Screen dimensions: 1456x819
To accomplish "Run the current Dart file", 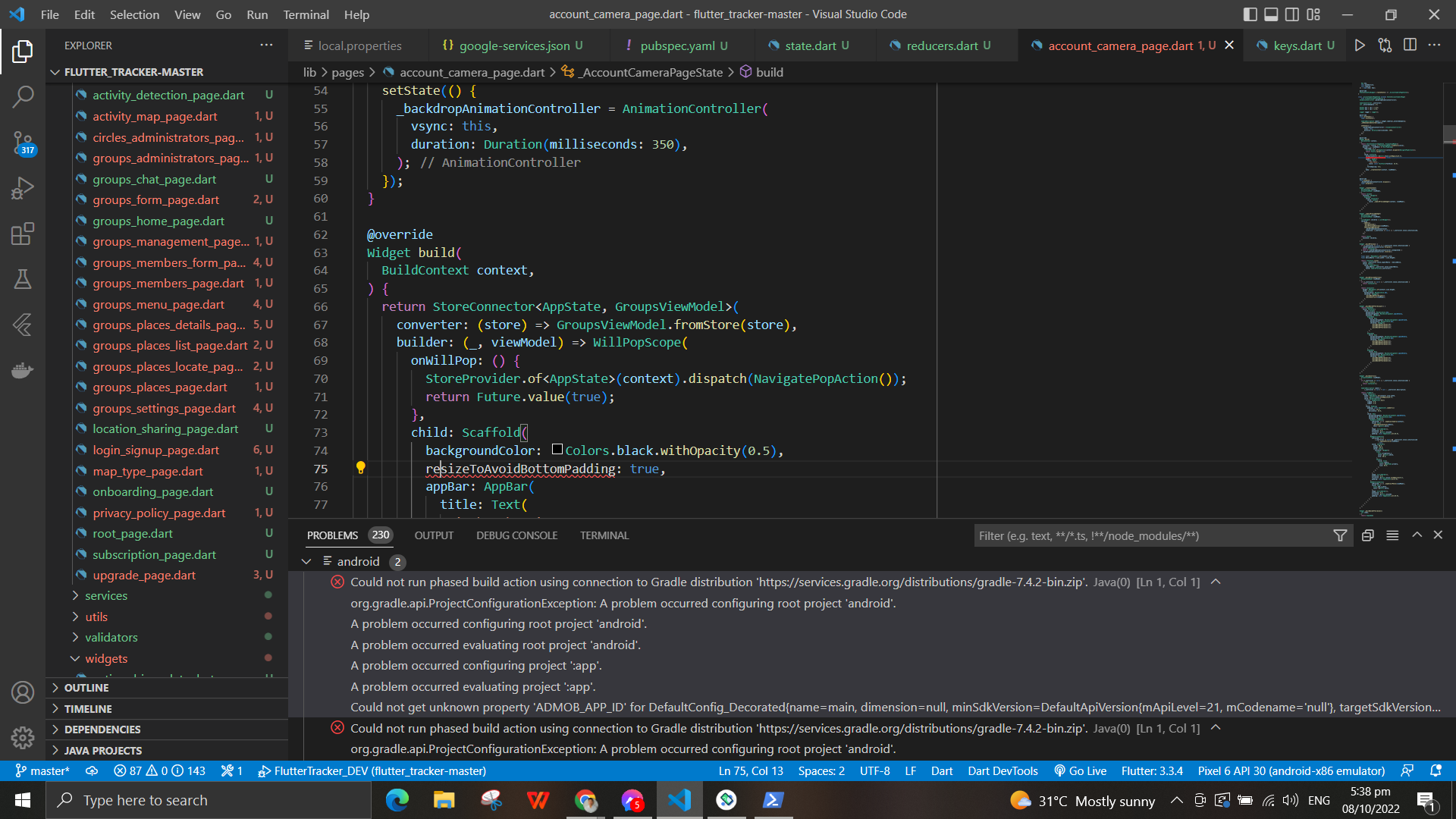I will 1360,45.
